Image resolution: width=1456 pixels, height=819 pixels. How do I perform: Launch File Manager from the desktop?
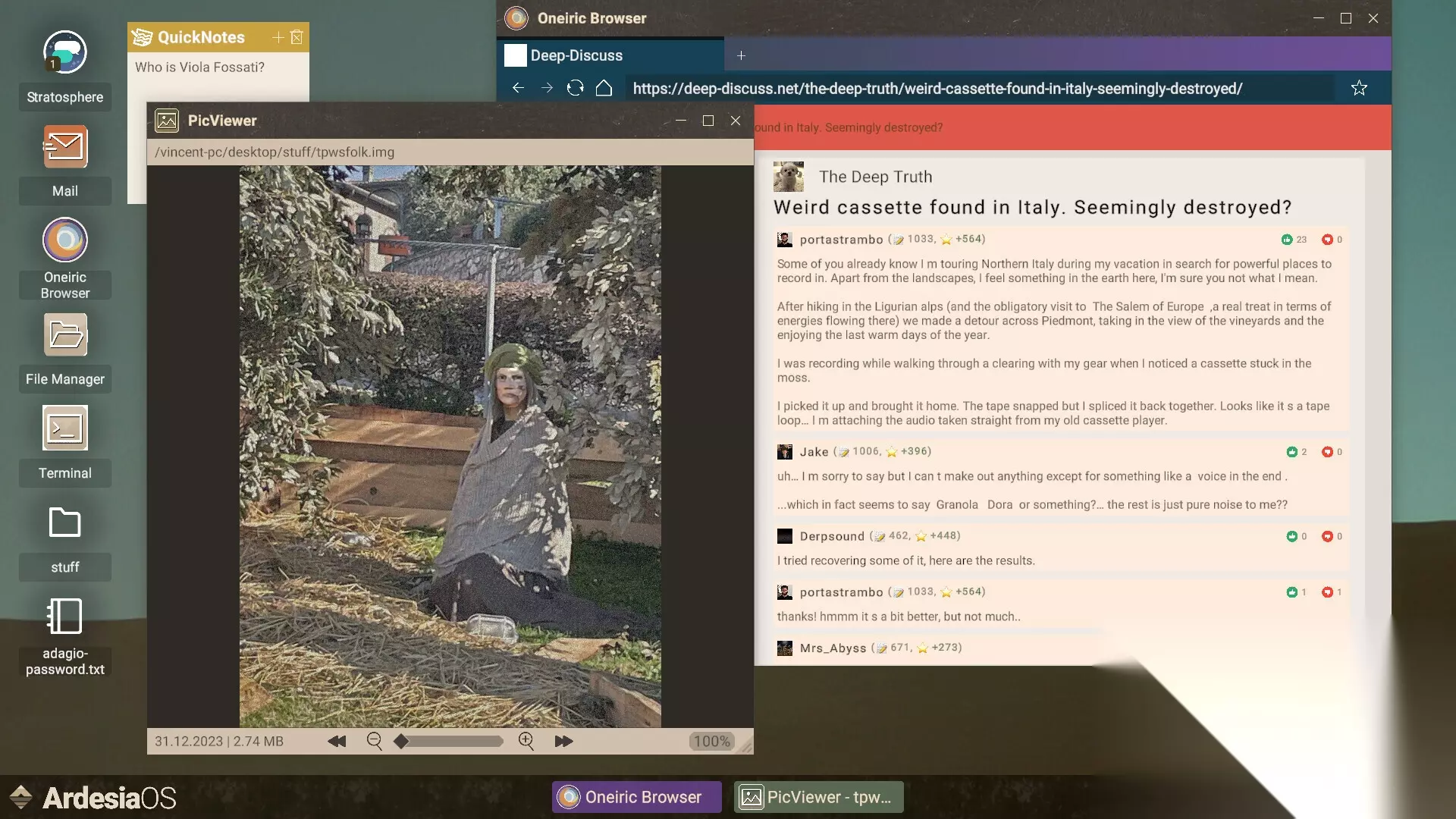coord(64,335)
